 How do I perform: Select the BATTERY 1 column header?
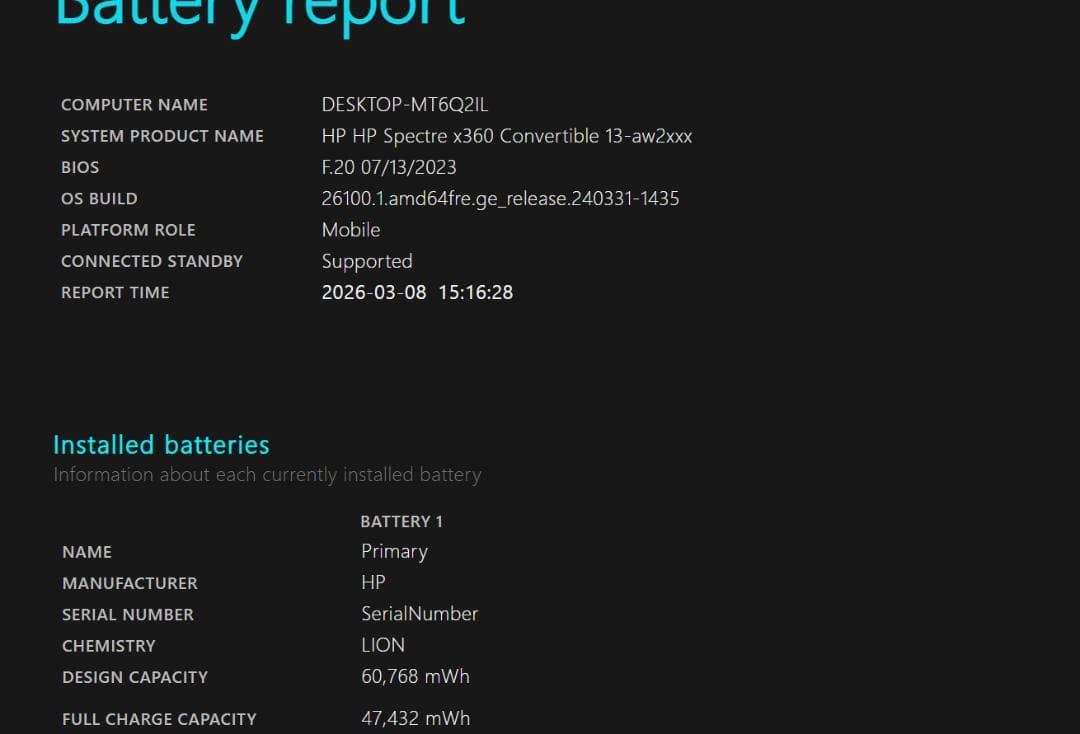(402, 522)
